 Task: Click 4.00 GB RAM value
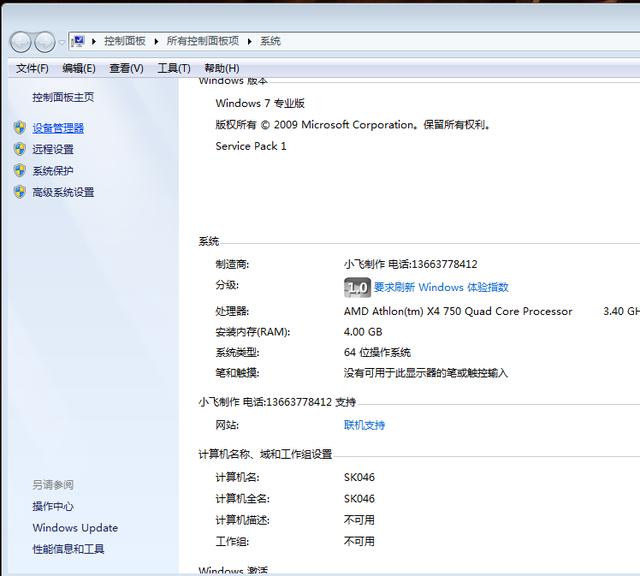pyautogui.click(x=363, y=332)
